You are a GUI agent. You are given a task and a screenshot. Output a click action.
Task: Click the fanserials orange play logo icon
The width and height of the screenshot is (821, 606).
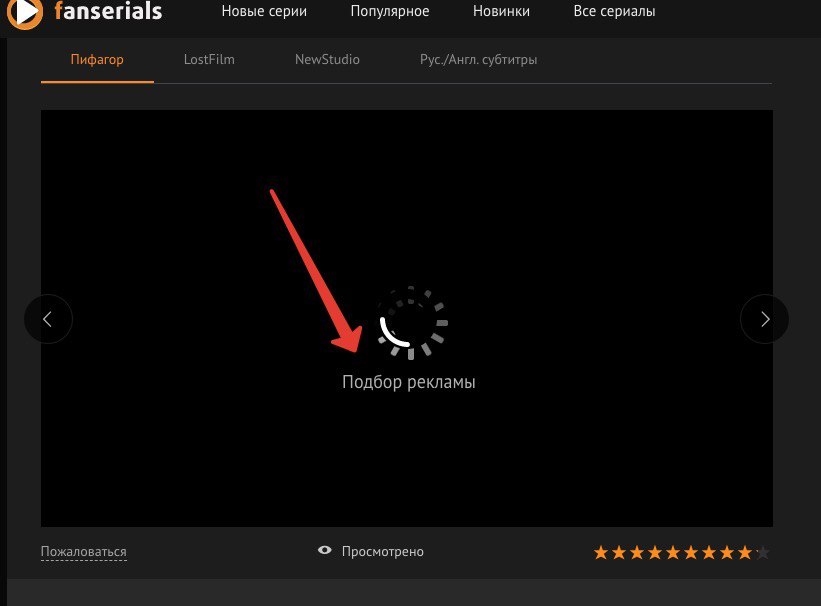pos(24,13)
